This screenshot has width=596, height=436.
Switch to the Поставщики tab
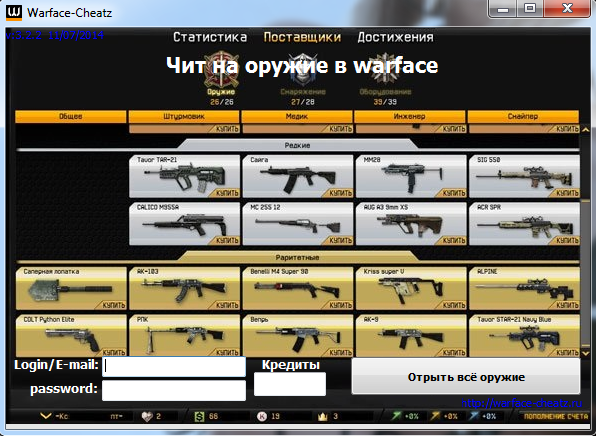point(302,37)
